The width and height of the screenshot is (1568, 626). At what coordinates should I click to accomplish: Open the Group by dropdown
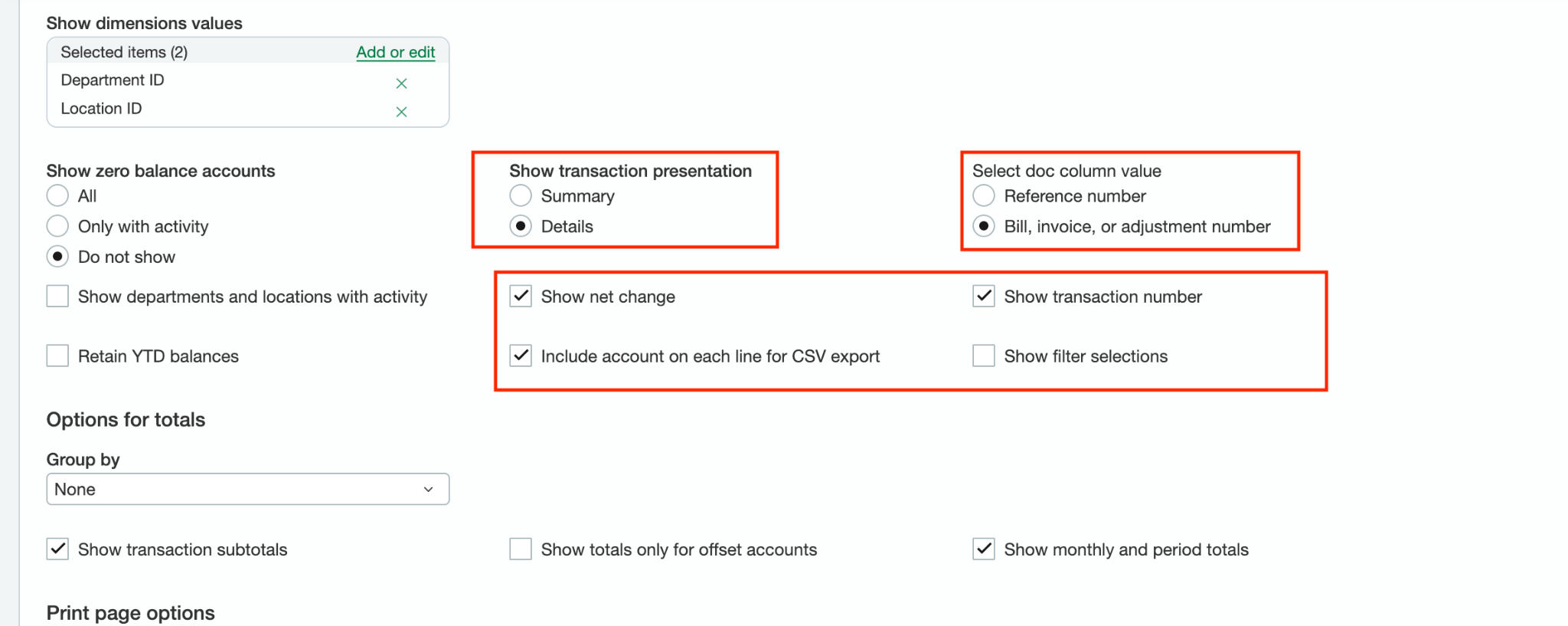pyautogui.click(x=247, y=489)
